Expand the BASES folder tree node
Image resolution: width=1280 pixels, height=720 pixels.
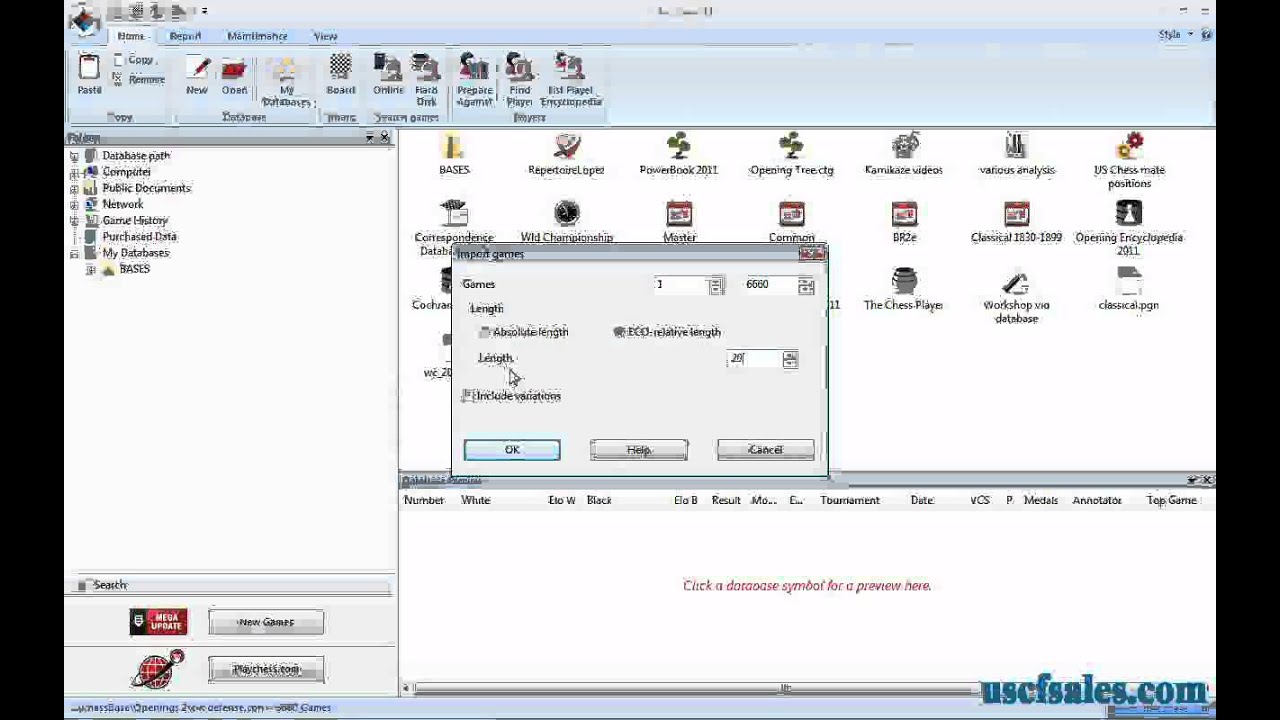(91, 269)
